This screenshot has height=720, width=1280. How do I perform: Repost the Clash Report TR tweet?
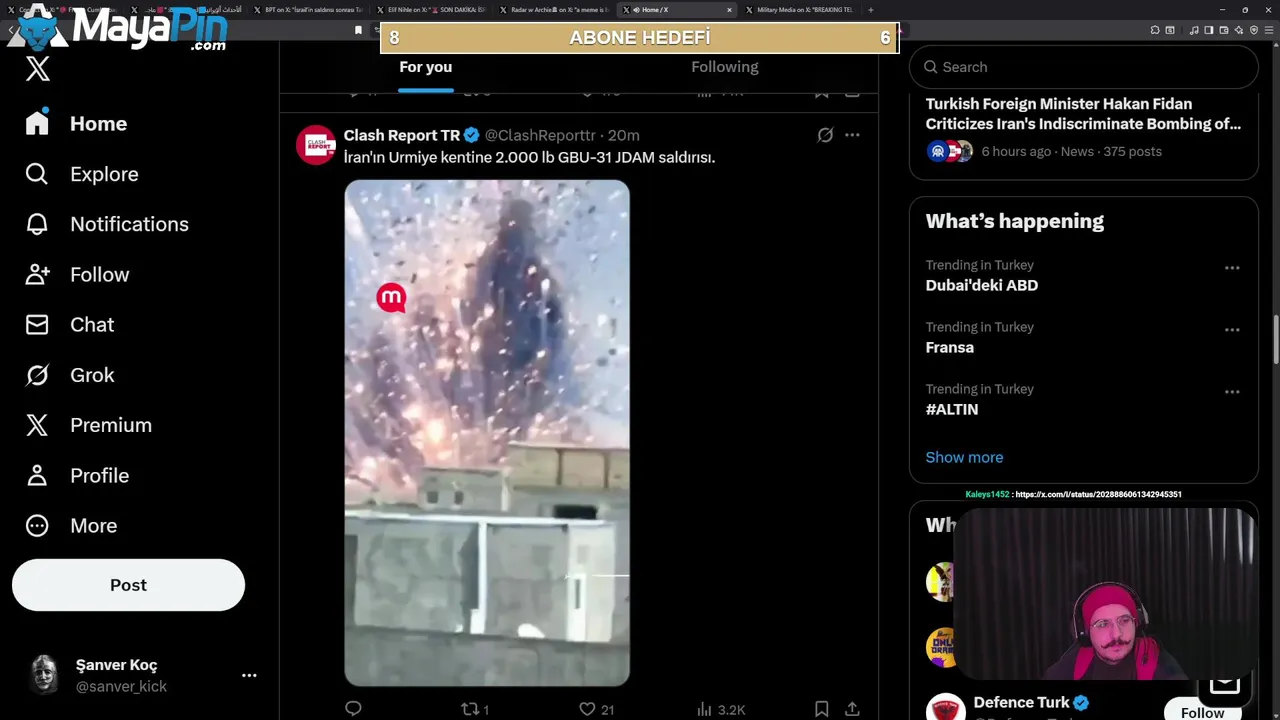(475, 709)
